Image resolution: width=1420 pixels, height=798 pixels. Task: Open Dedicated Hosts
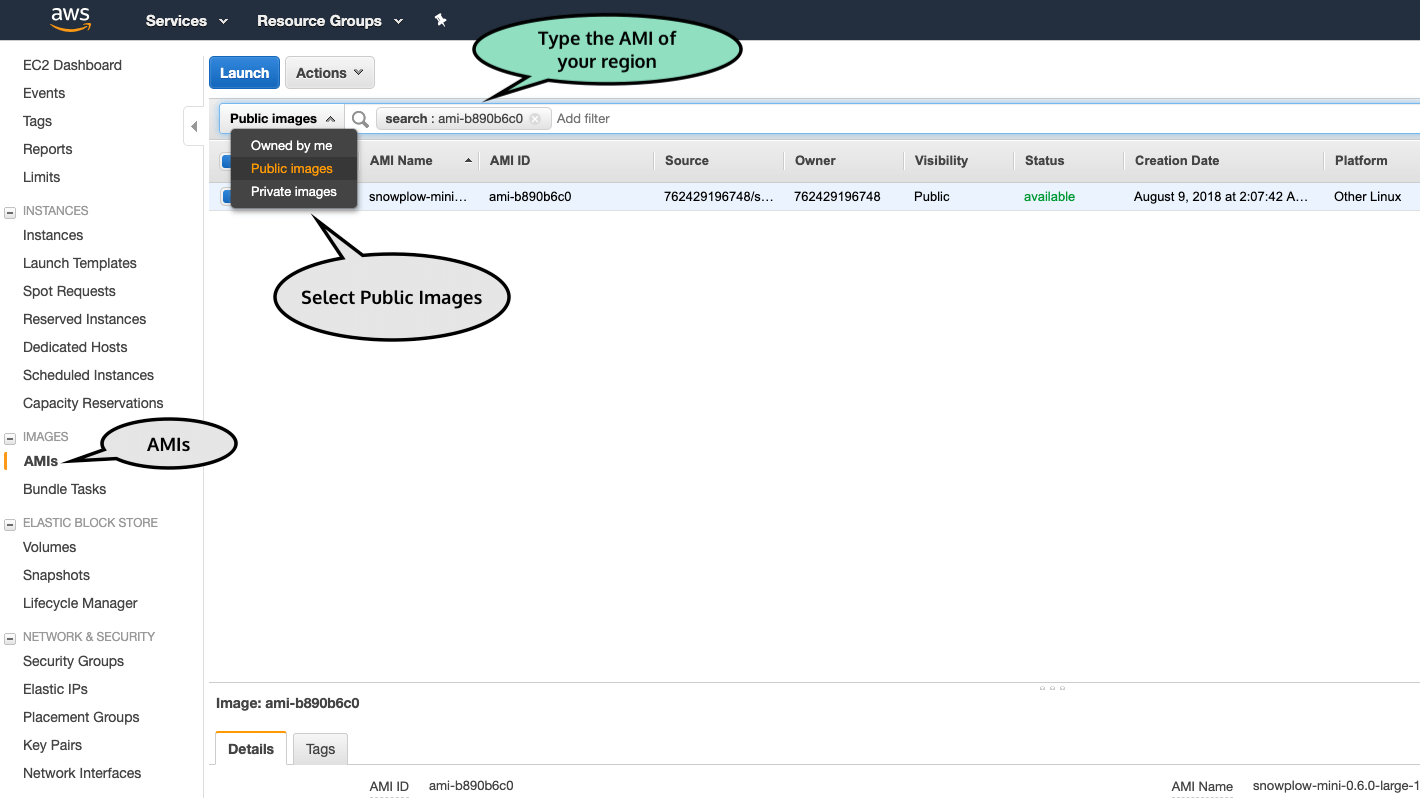[75, 347]
